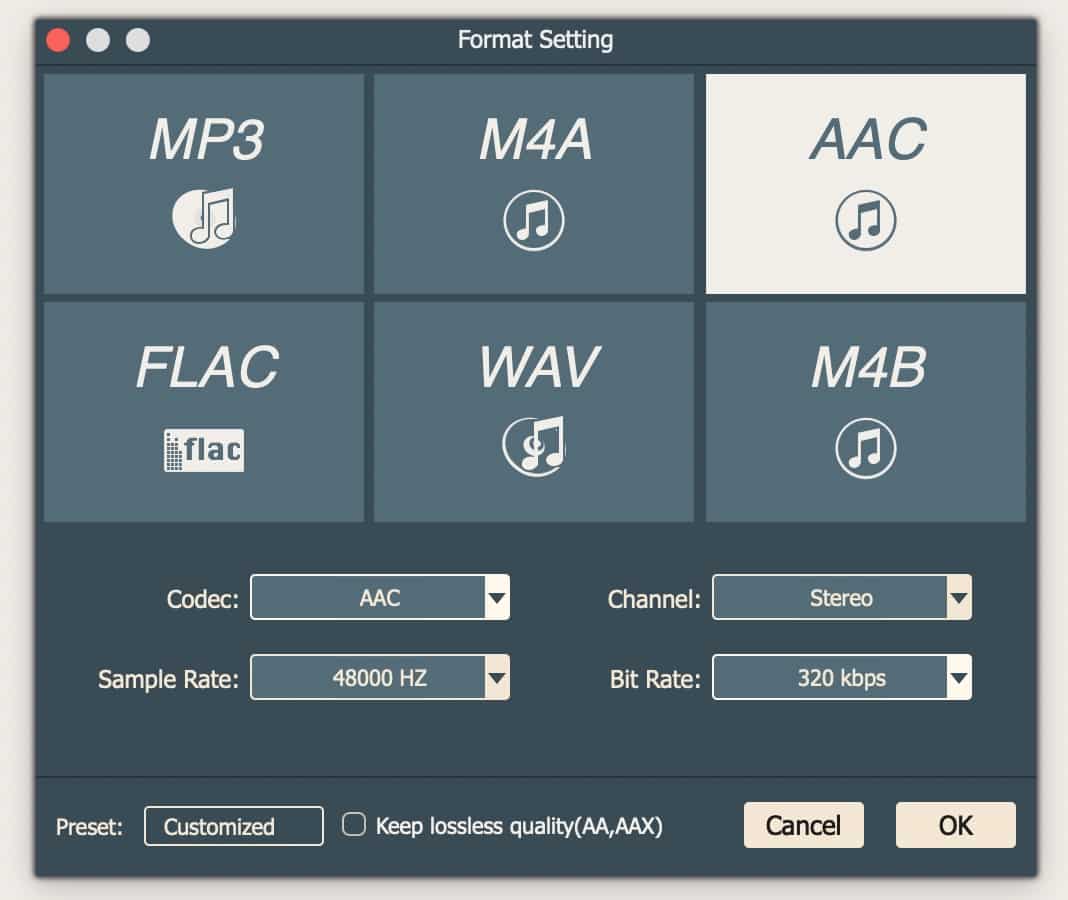Image resolution: width=1068 pixels, height=900 pixels.
Task: Click the flac logo icon
Action: [x=204, y=449]
